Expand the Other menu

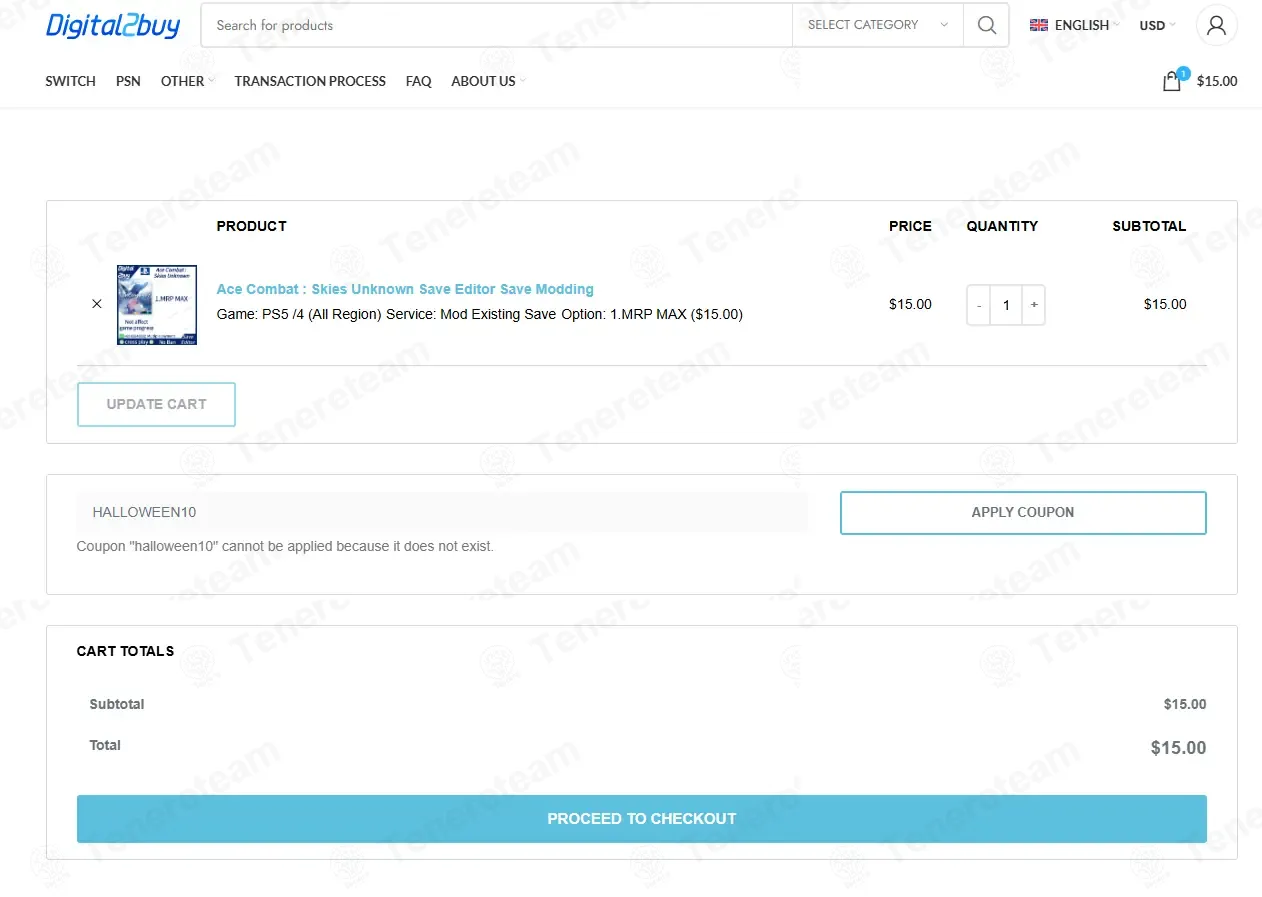pos(187,81)
